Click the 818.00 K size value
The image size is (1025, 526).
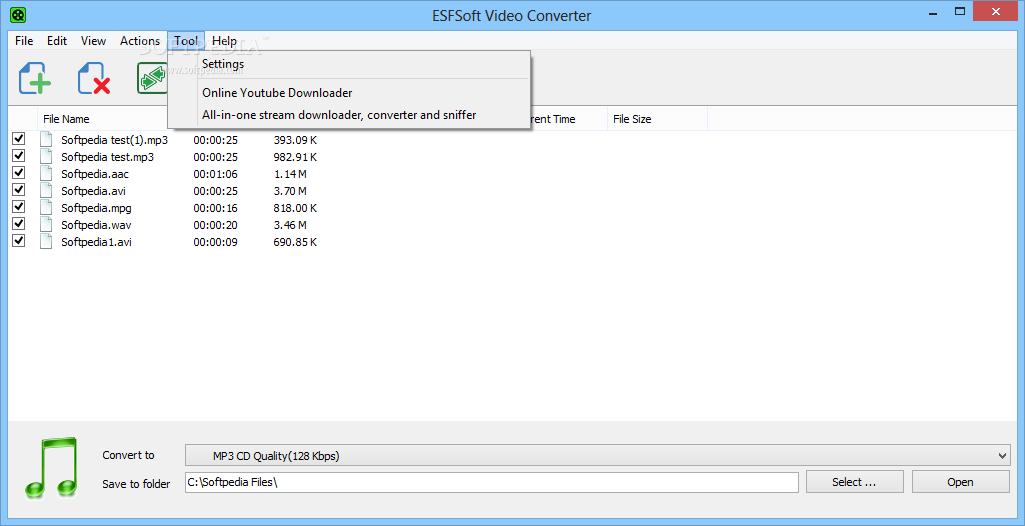point(295,208)
